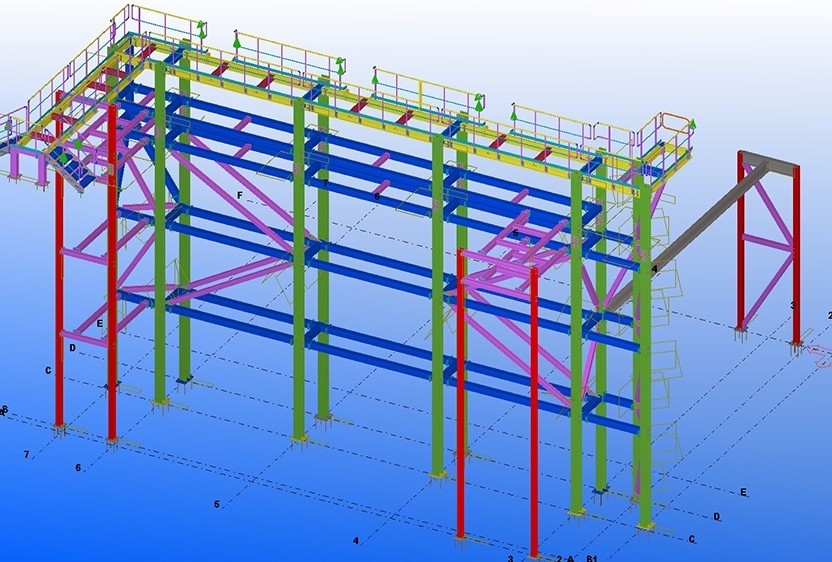Select the leftmost green cone marker on handrail
The height and width of the screenshot is (562, 832).
201,29
